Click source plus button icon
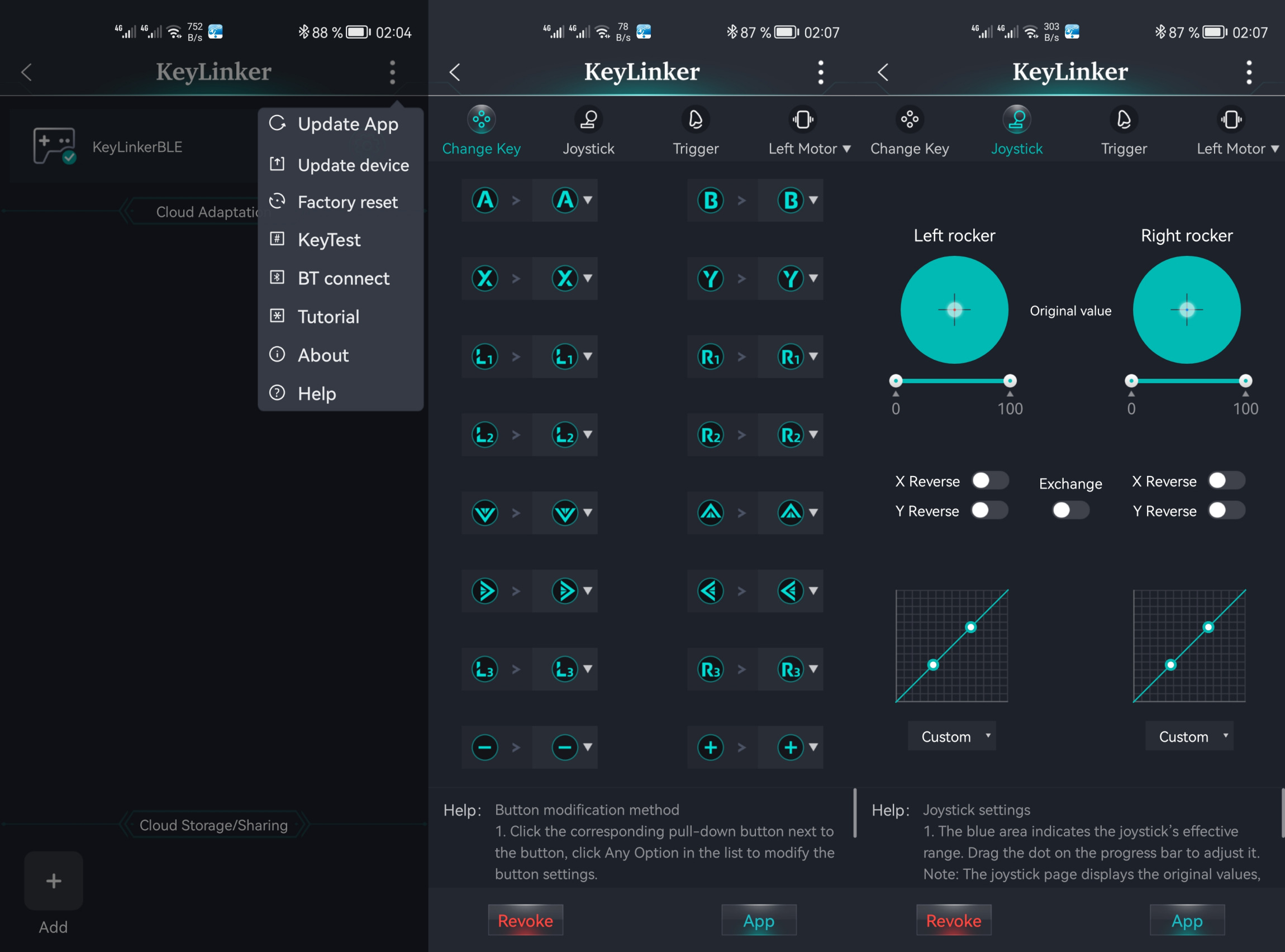 (x=711, y=748)
